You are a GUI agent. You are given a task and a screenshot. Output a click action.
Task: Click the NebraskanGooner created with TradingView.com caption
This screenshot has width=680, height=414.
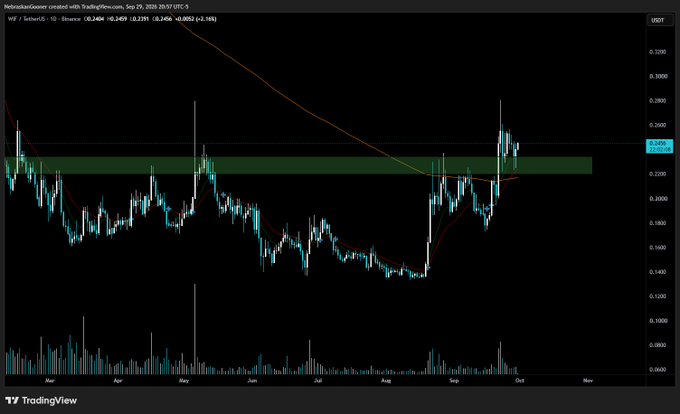point(96,7)
